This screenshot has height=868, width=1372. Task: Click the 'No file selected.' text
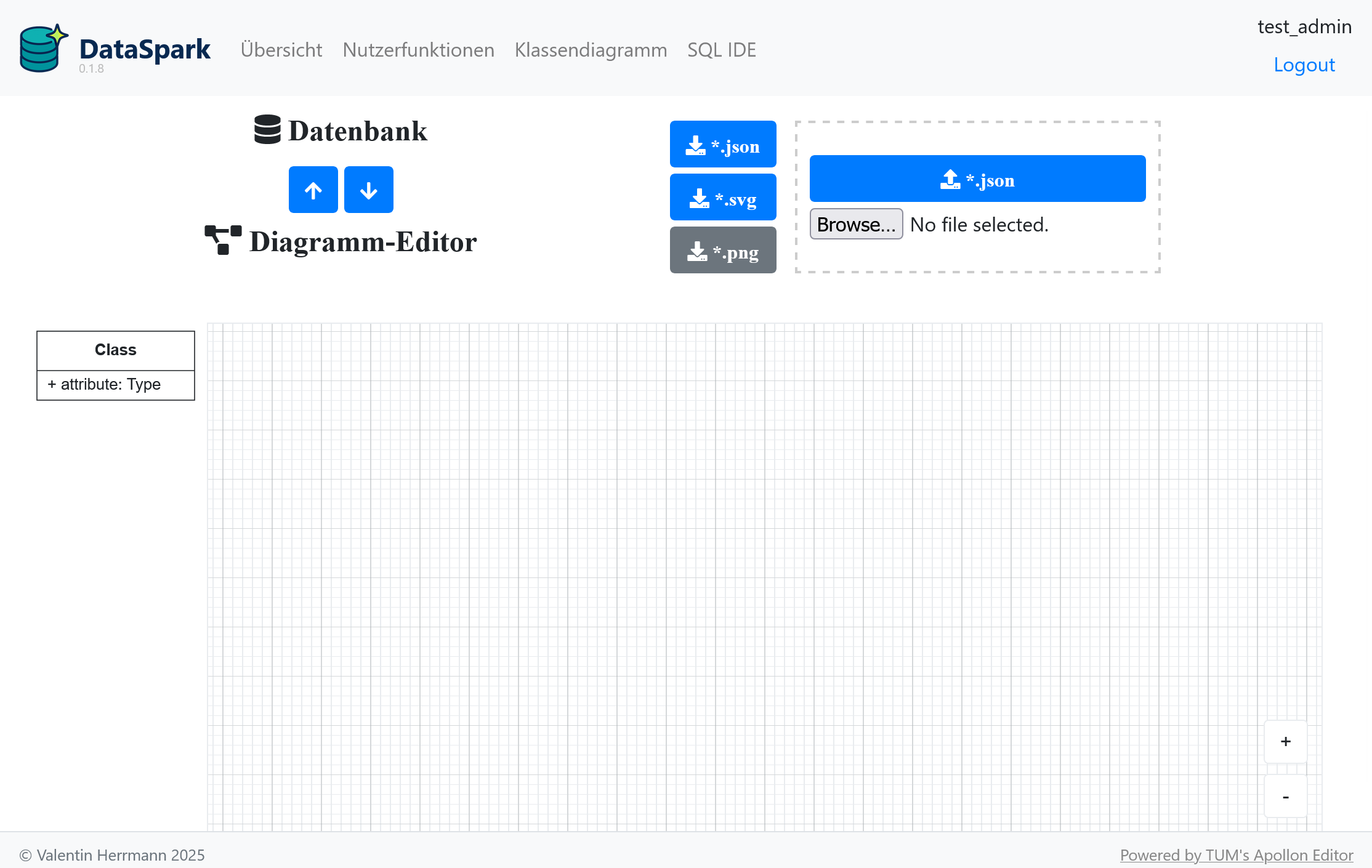(x=979, y=225)
